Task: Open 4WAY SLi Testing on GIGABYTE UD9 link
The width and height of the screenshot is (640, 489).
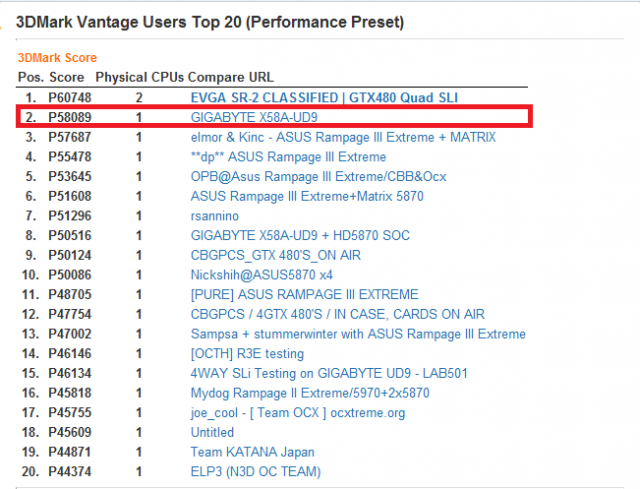Action: pyautogui.click(x=329, y=373)
